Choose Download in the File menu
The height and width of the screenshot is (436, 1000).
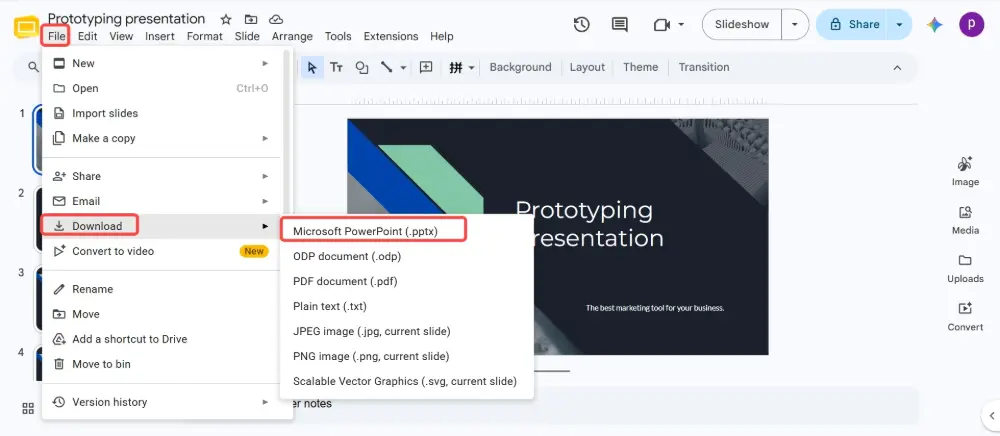point(161,226)
